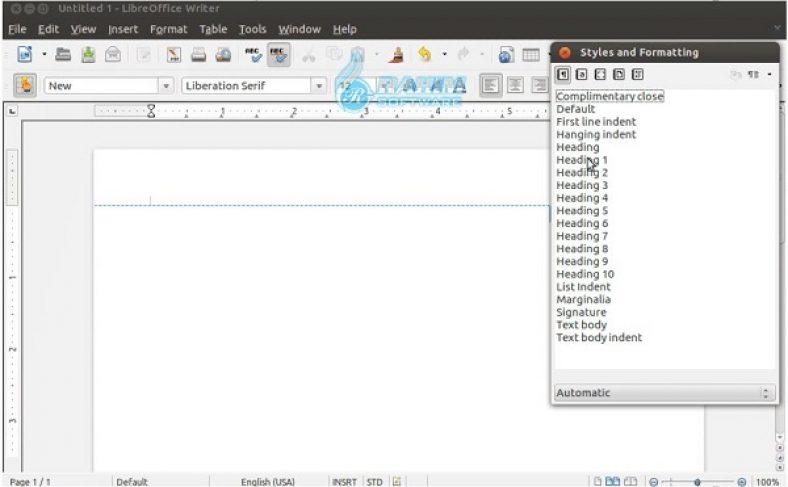Screen dimensions: 788x487
Task: Select the Text body indent style
Action: point(599,337)
